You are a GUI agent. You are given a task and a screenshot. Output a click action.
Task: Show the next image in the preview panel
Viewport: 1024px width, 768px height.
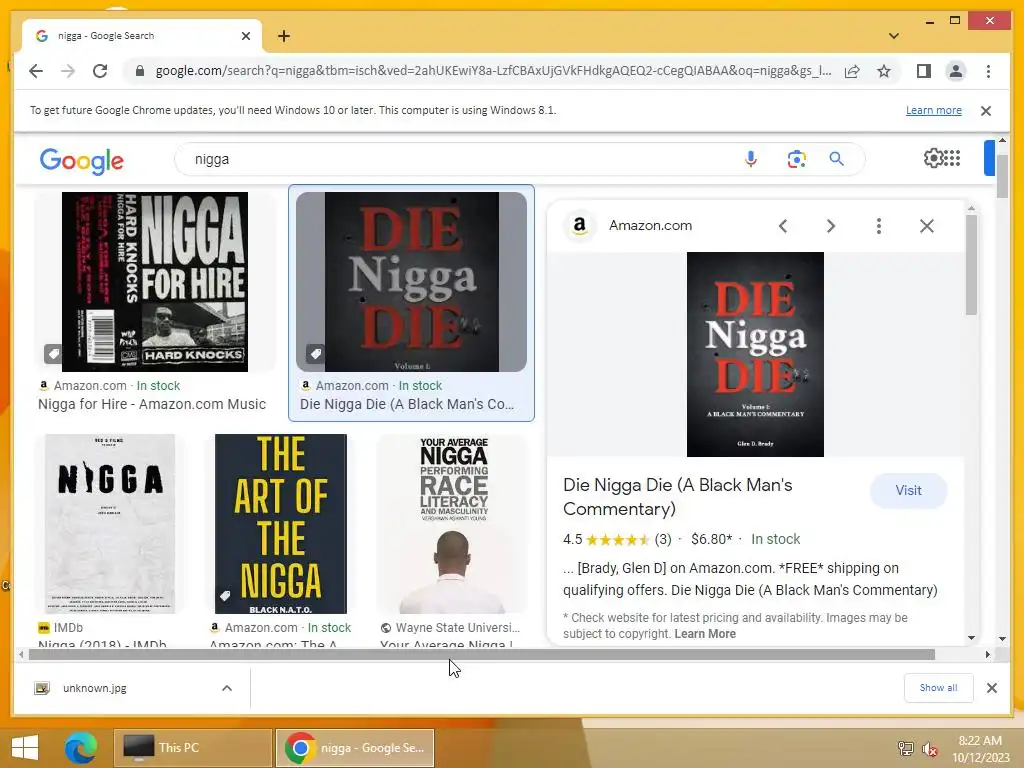pyautogui.click(x=831, y=226)
